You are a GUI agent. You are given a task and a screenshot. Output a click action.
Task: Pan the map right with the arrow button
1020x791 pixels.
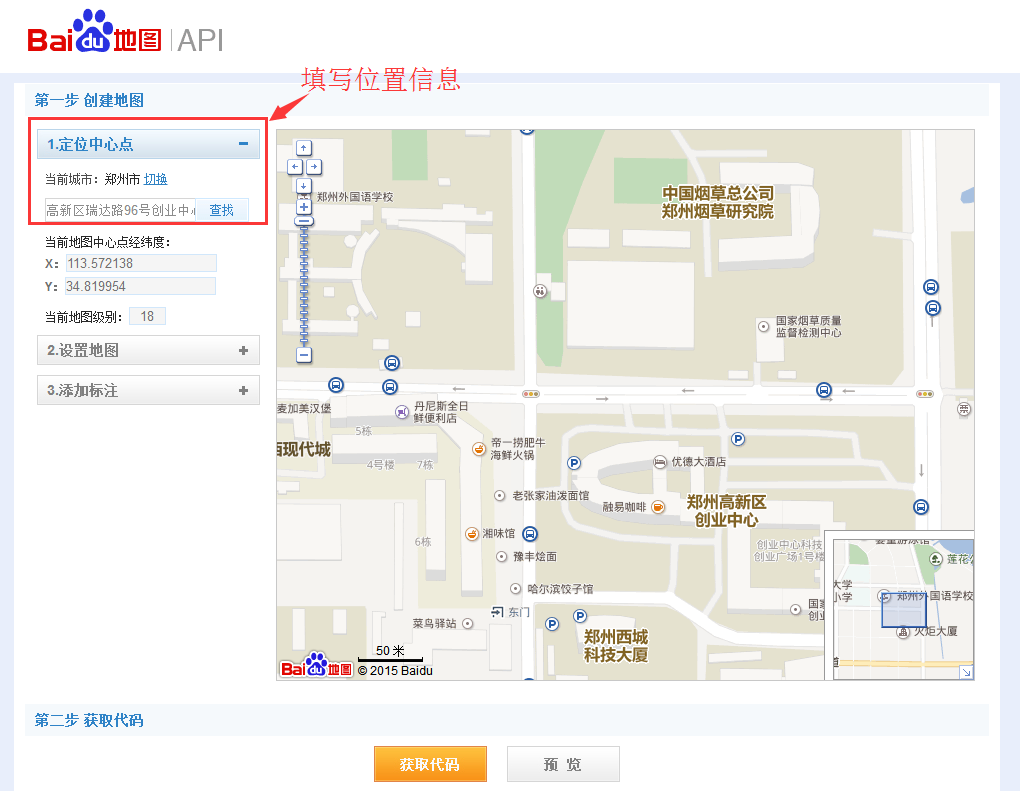pos(314,167)
